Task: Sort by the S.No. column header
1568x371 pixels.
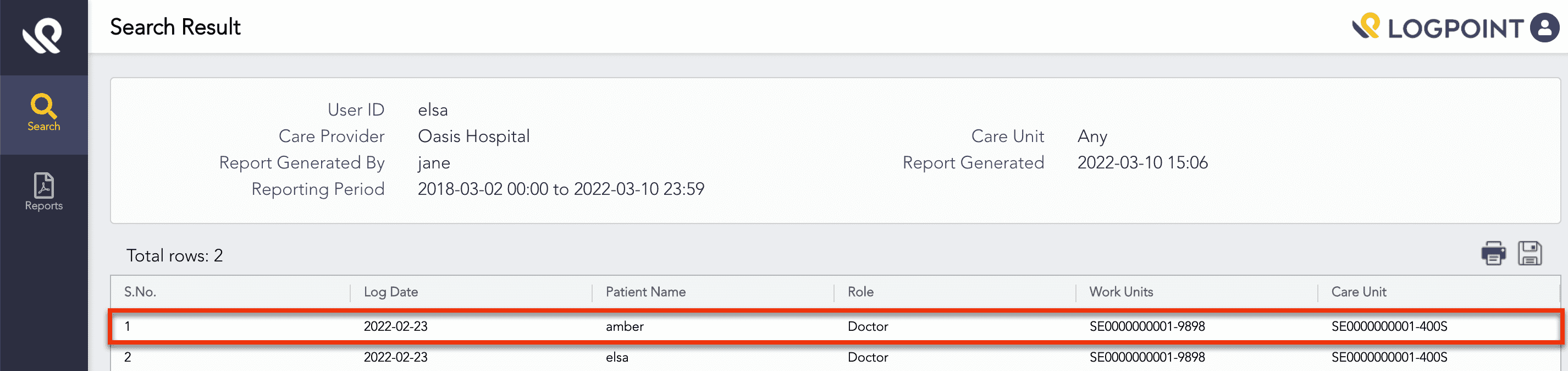Action: tap(140, 292)
